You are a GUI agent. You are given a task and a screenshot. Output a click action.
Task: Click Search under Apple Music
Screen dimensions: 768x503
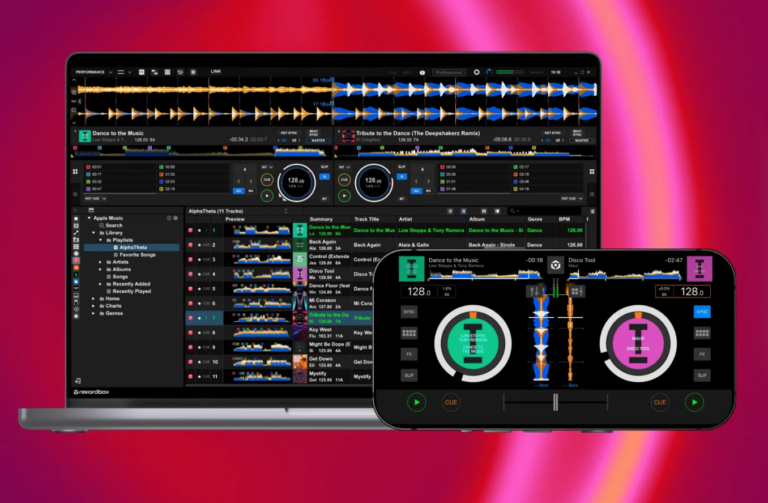pos(114,225)
